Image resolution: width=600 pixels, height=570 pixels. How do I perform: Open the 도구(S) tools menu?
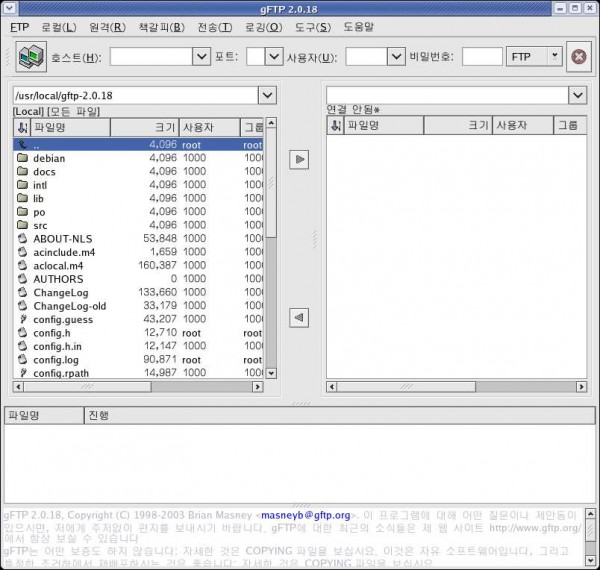coord(313,27)
